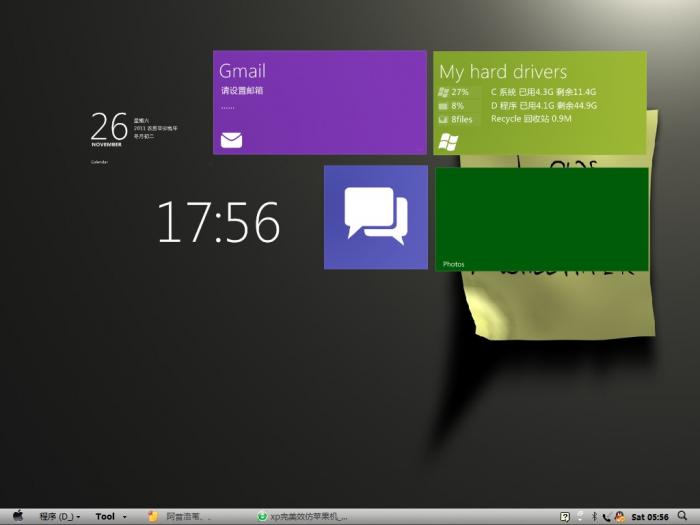700x525 pixels.
Task: Click the Photos label on green tile
Action: pyautogui.click(x=454, y=264)
